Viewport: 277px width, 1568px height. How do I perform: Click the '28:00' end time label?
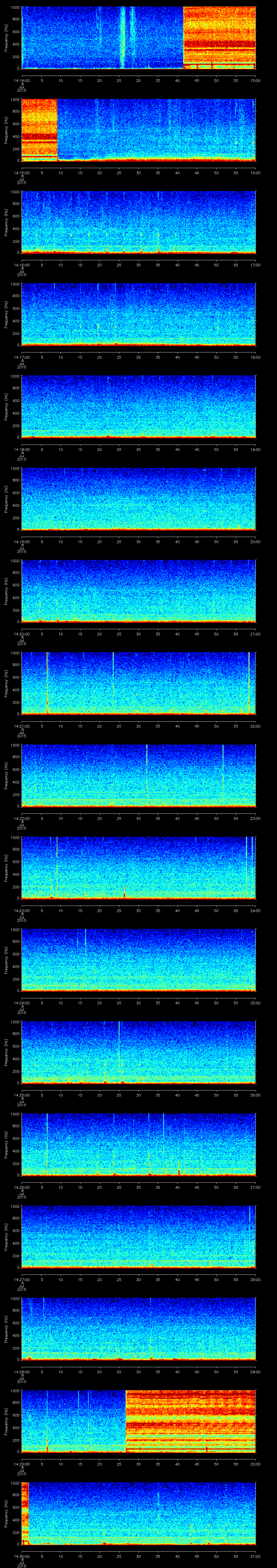point(255,1279)
